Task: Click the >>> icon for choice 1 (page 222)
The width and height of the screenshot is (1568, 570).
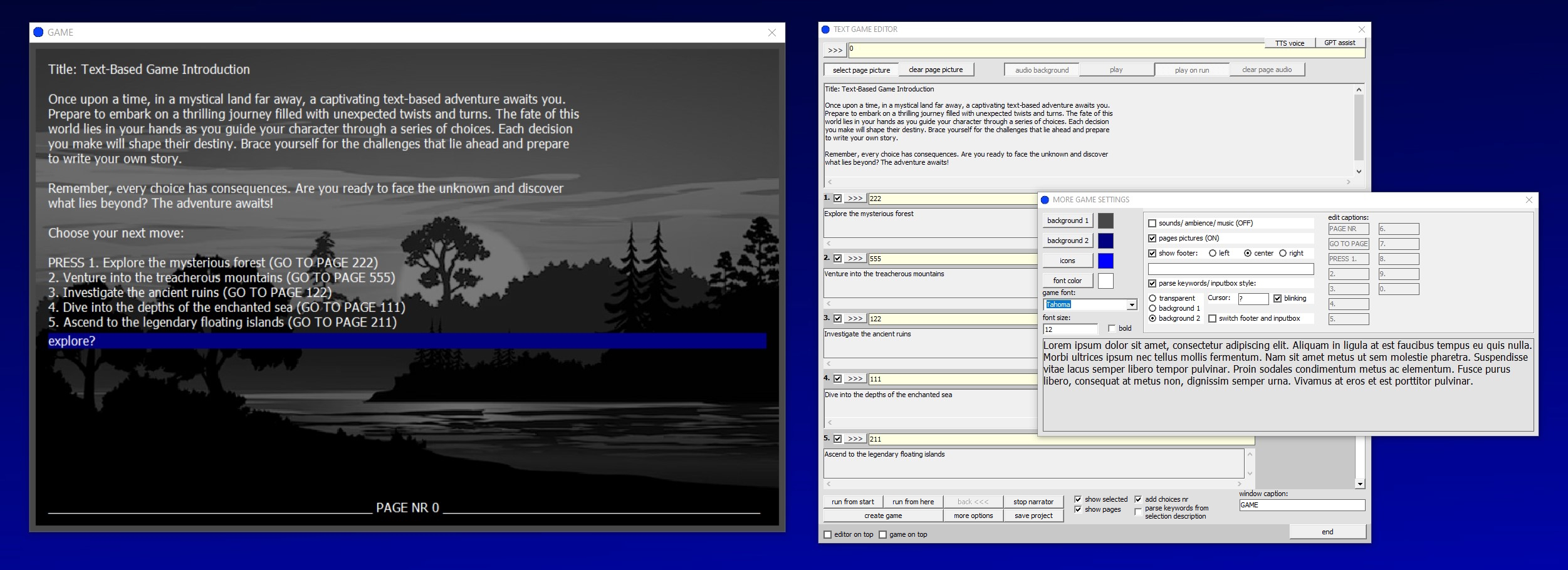Action: [854, 198]
